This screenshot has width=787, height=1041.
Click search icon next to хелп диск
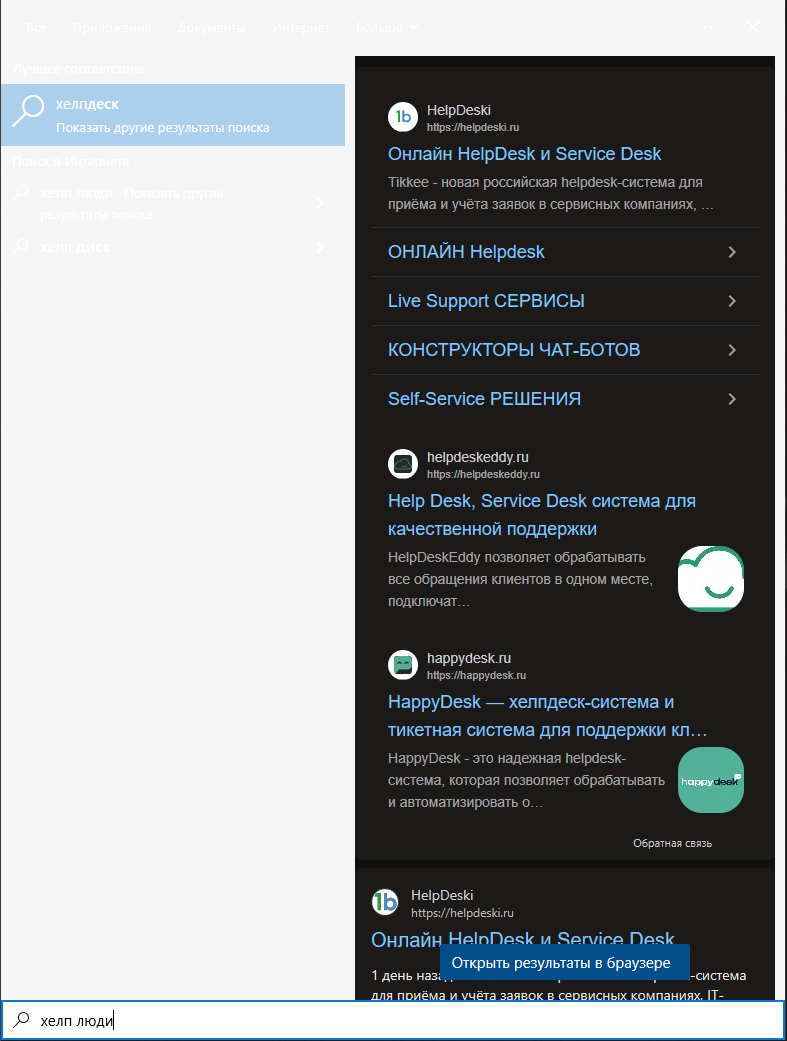pos(21,246)
